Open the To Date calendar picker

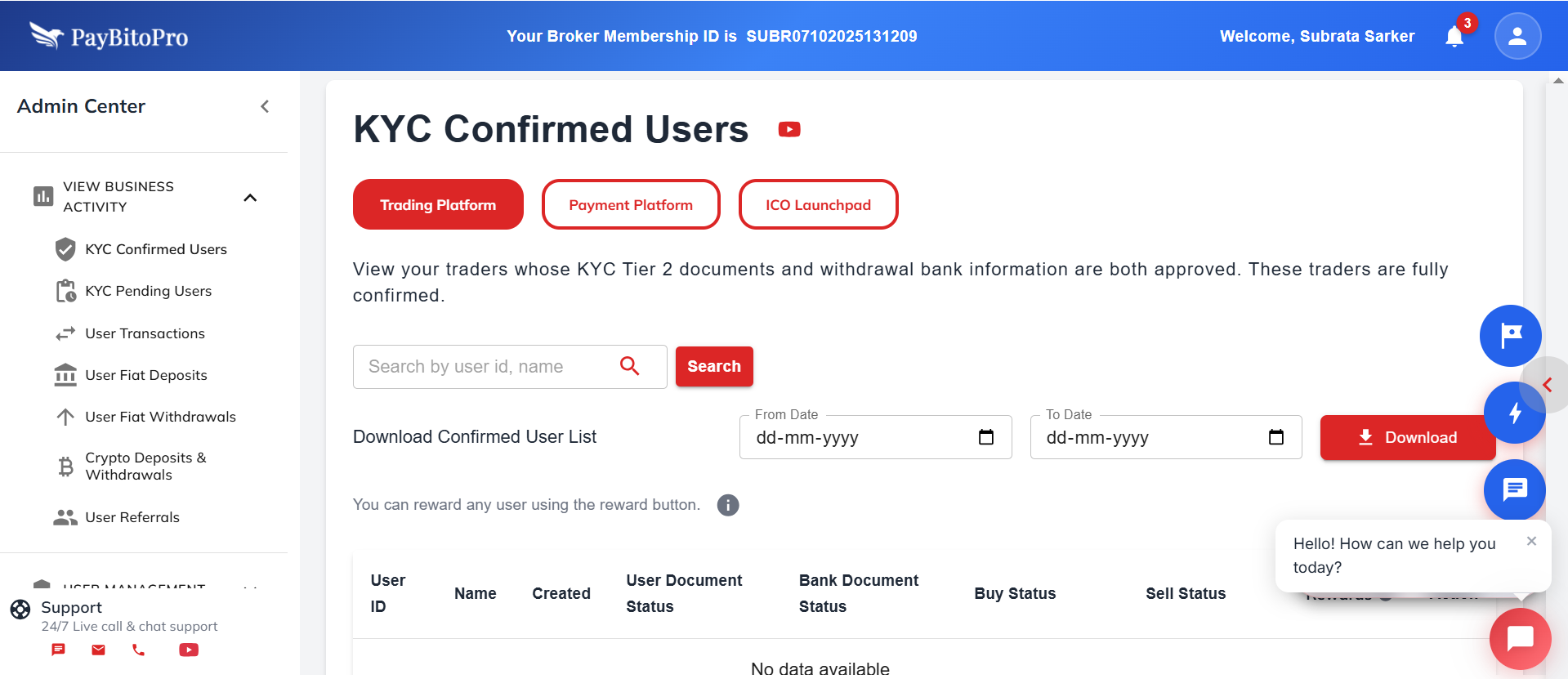click(1276, 437)
